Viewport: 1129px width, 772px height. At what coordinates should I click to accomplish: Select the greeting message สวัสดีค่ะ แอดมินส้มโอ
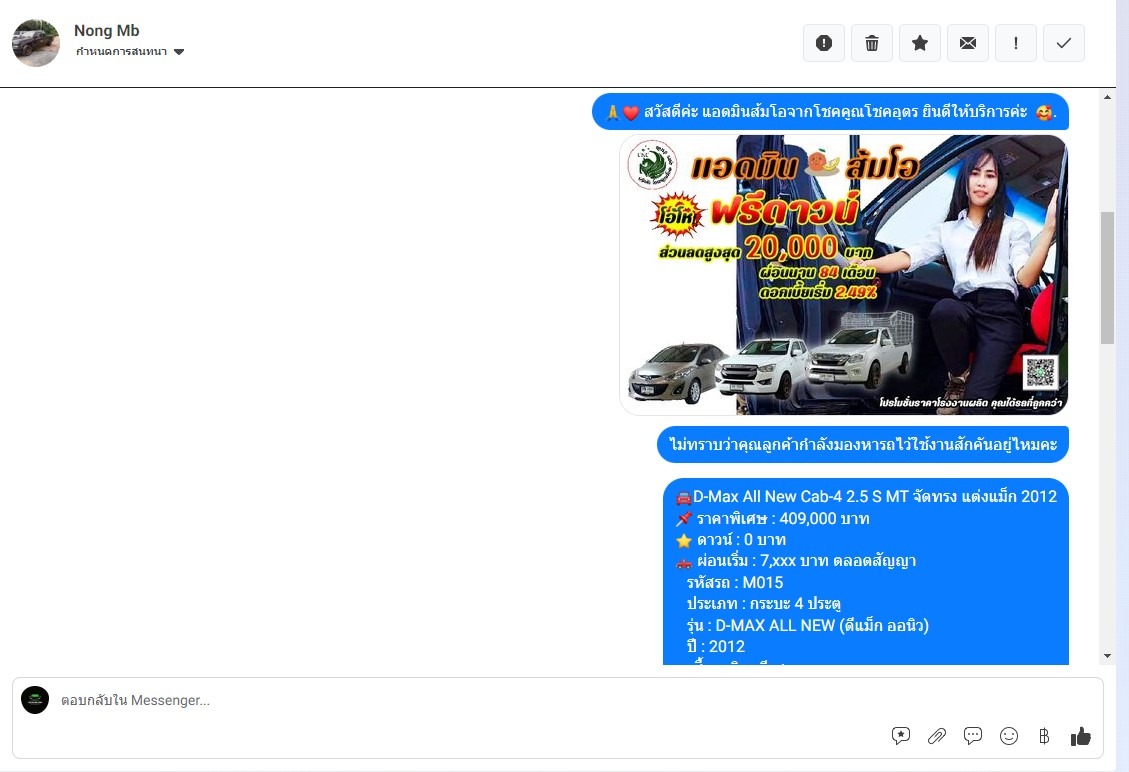pos(830,112)
